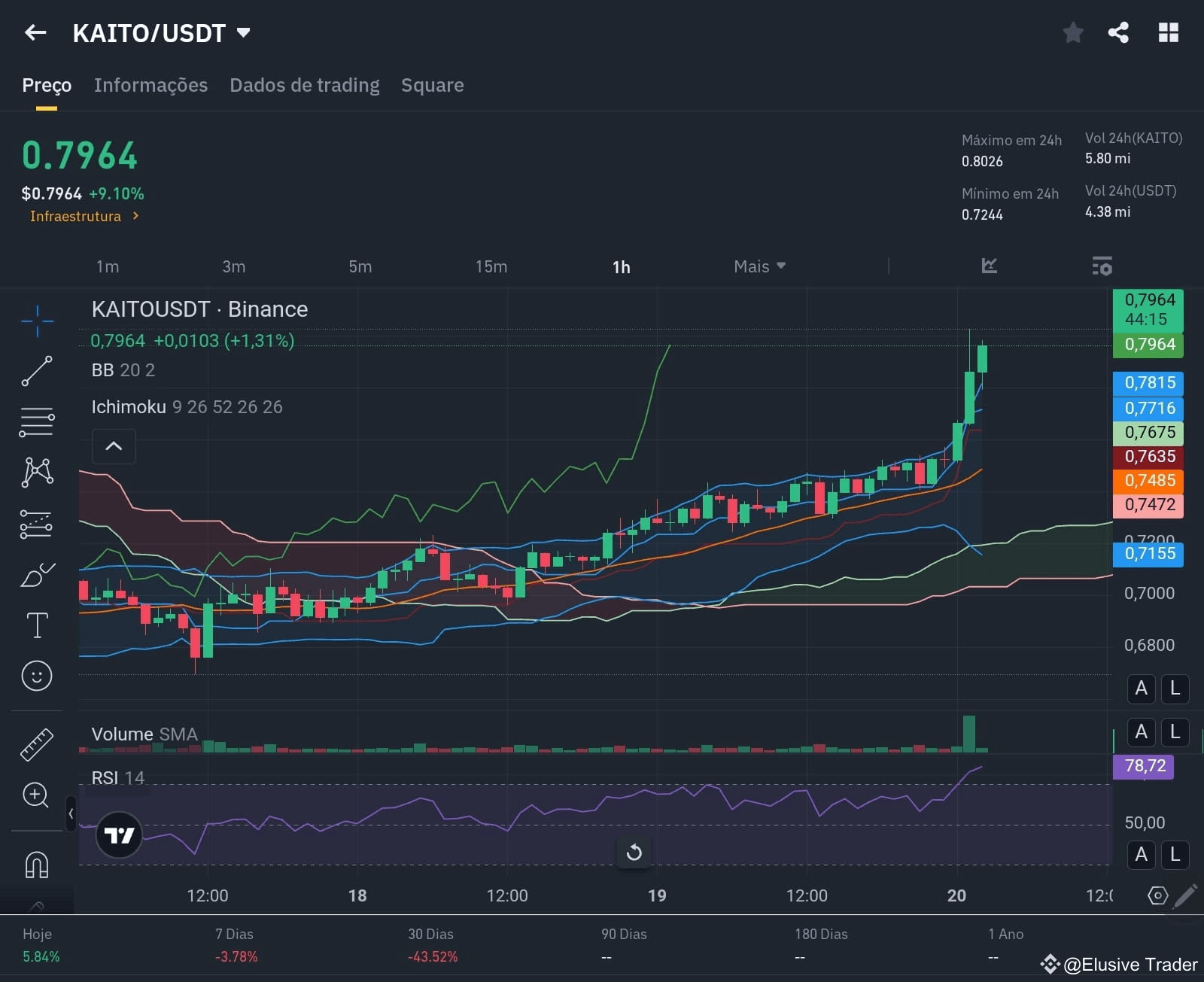Click the pencil edit icon
Screen dimensions: 1204x982
(1185, 895)
